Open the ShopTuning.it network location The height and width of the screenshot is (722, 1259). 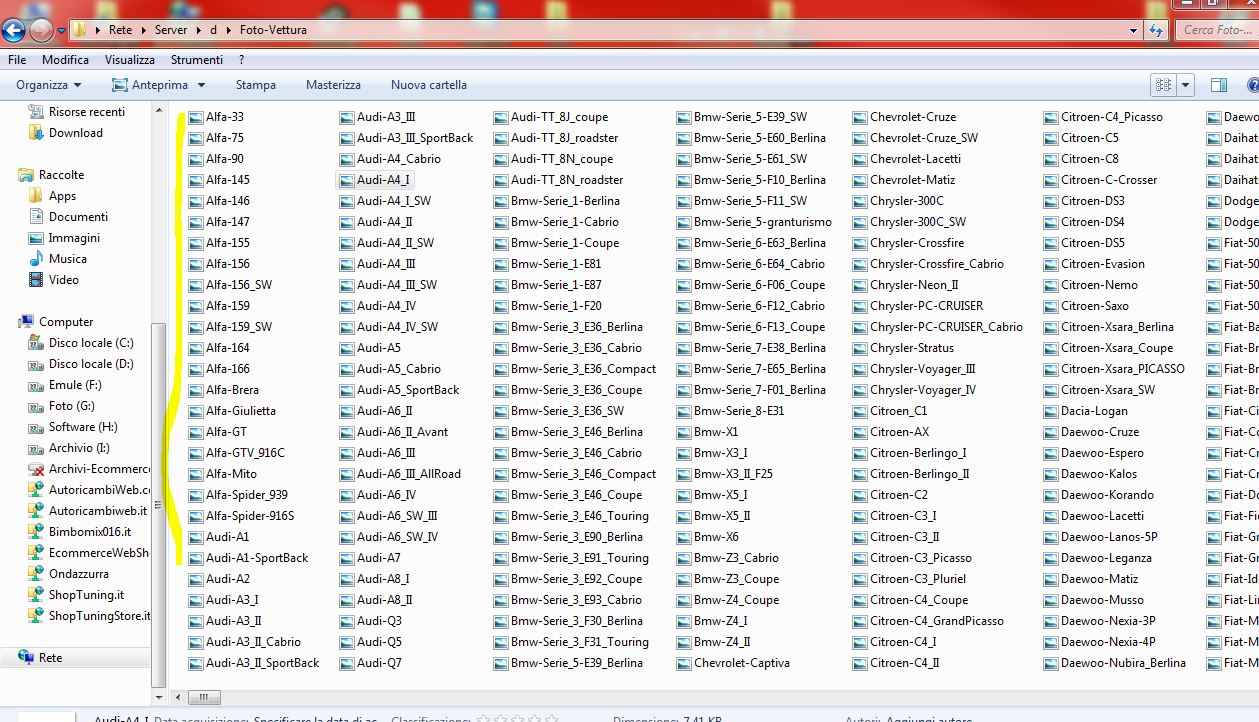pyautogui.click(x=86, y=595)
